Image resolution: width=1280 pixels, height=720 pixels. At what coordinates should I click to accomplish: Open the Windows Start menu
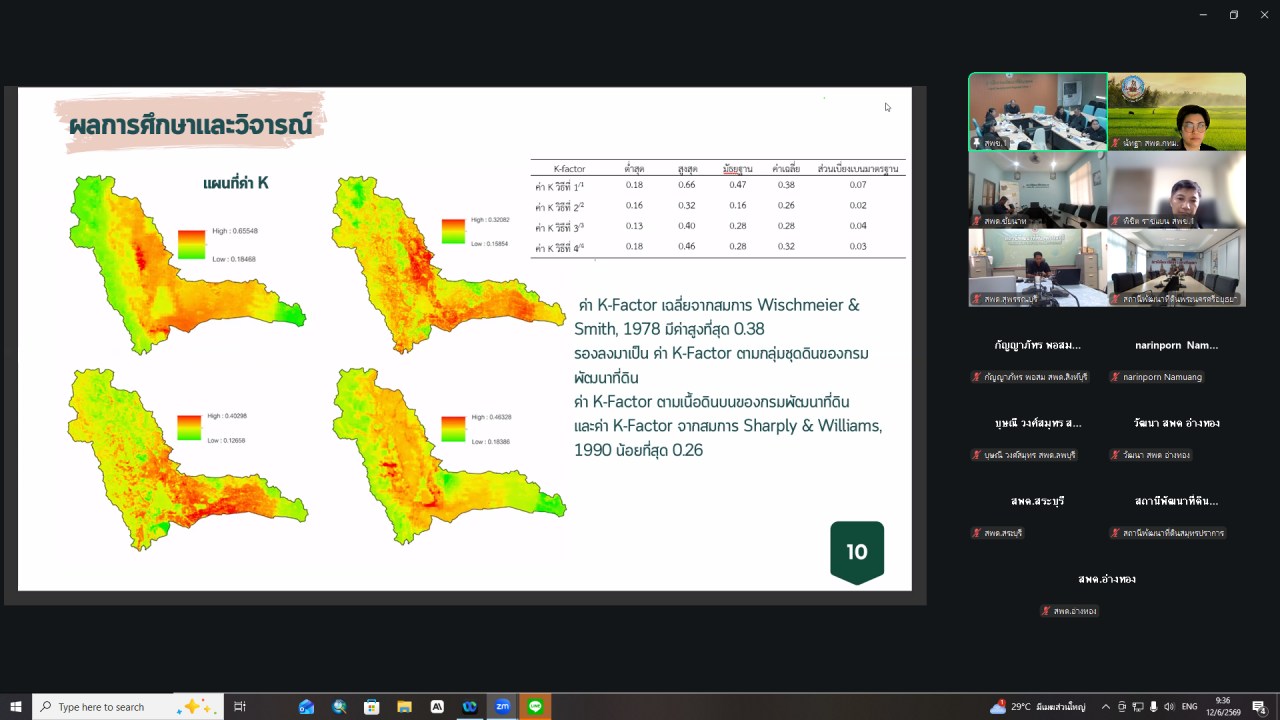coord(16,706)
